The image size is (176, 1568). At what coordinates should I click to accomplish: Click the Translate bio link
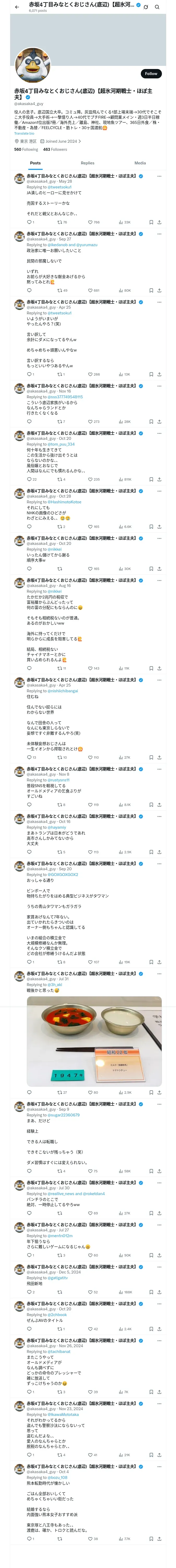click(25, 133)
